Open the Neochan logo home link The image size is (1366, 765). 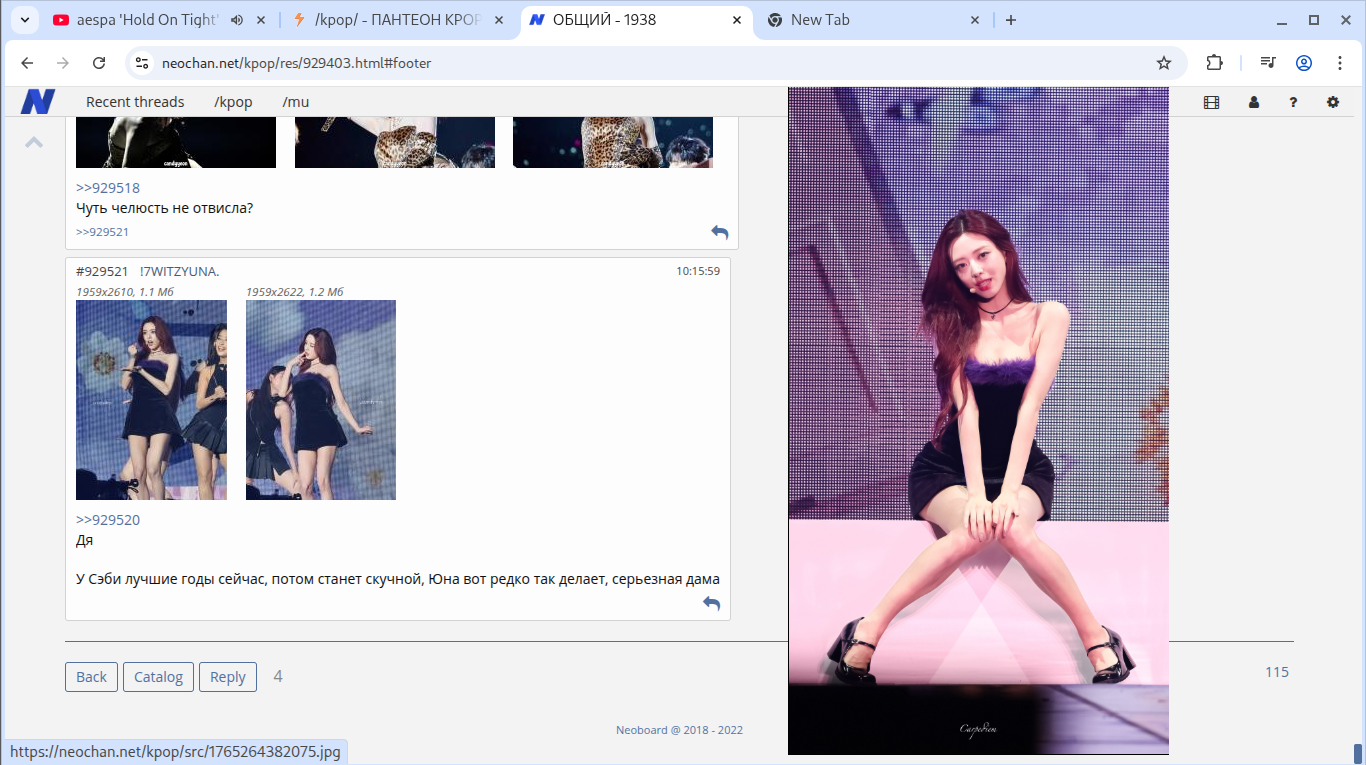(x=38, y=102)
